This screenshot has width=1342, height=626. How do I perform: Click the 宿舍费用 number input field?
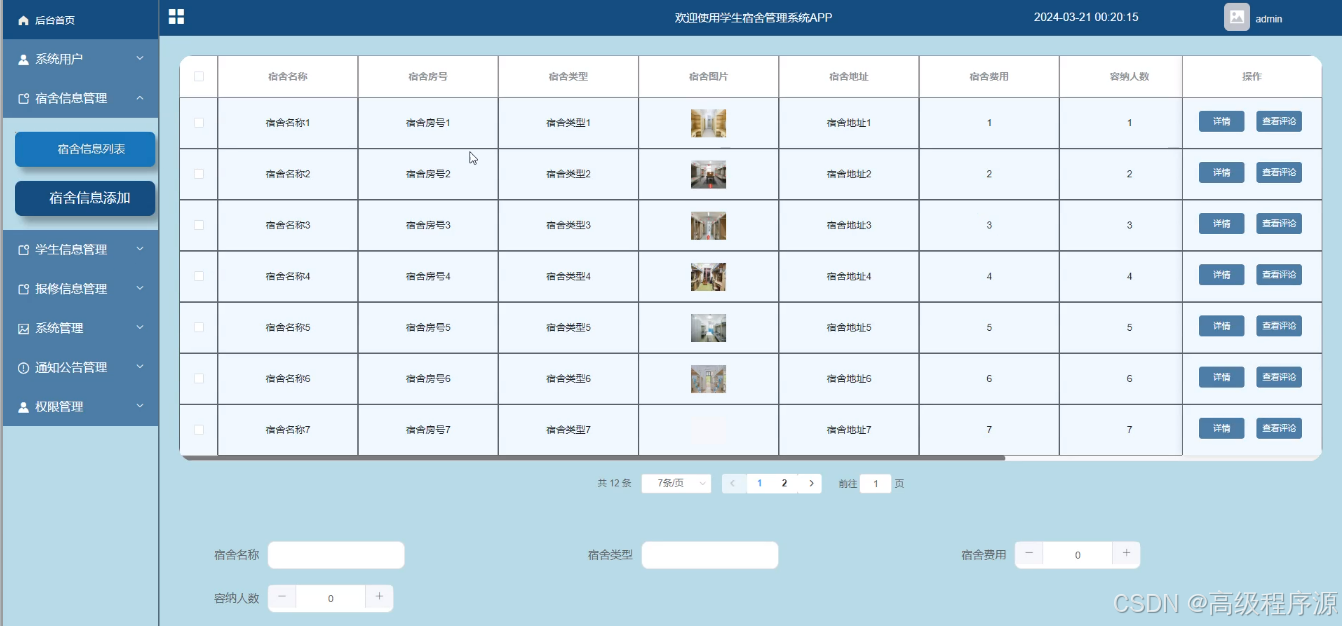(1078, 555)
